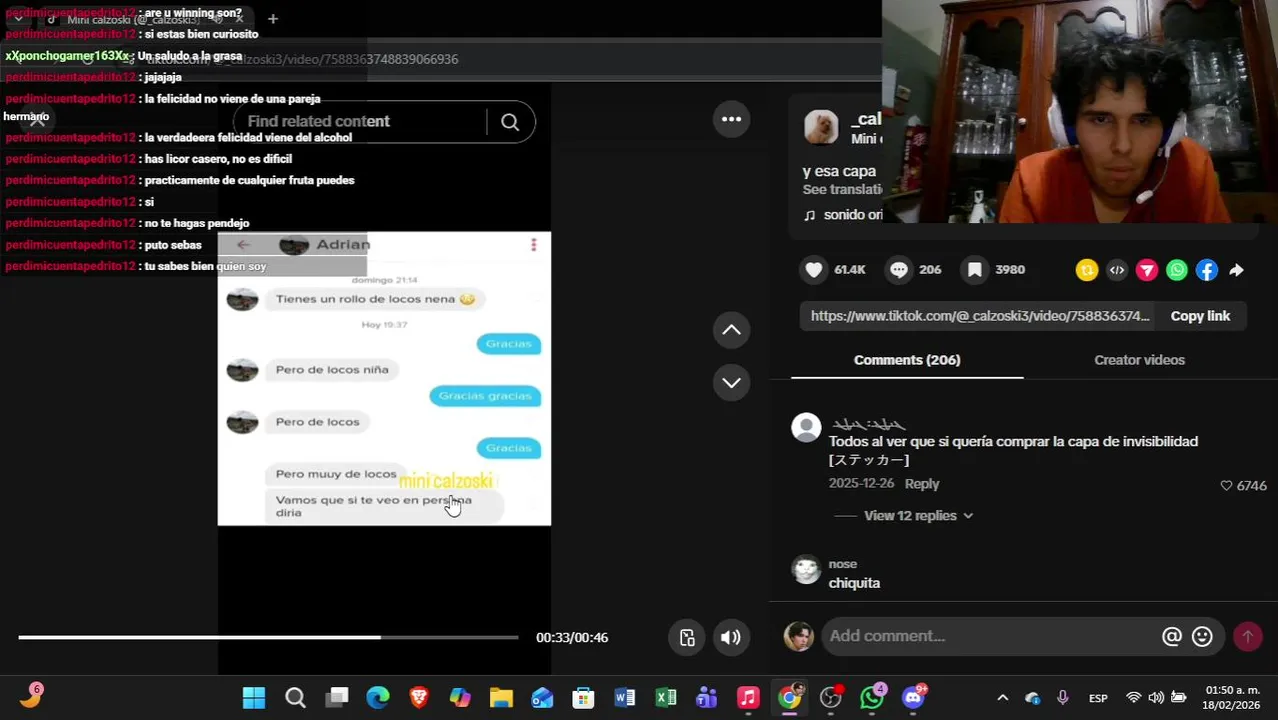1278x720 pixels.
Task: Go to previous video with up arrow
Action: coord(732,330)
